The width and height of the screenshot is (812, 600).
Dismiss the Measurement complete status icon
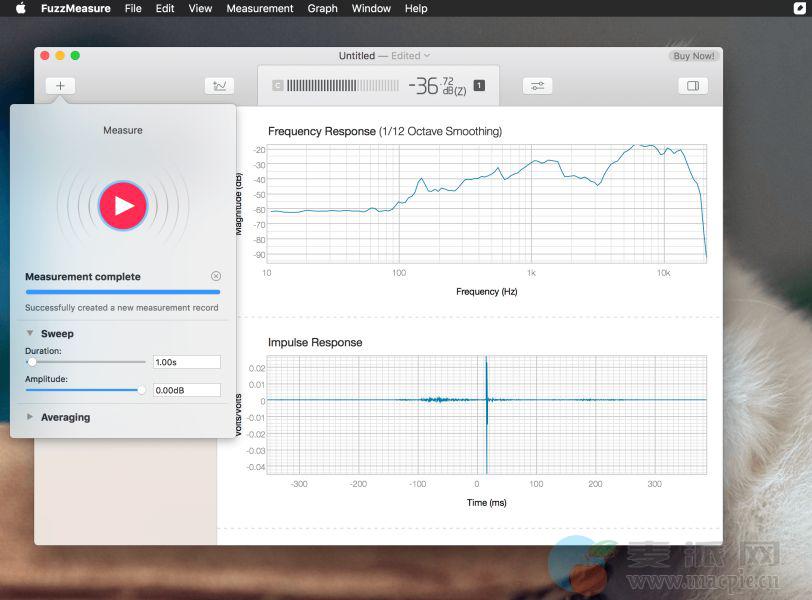[216, 276]
